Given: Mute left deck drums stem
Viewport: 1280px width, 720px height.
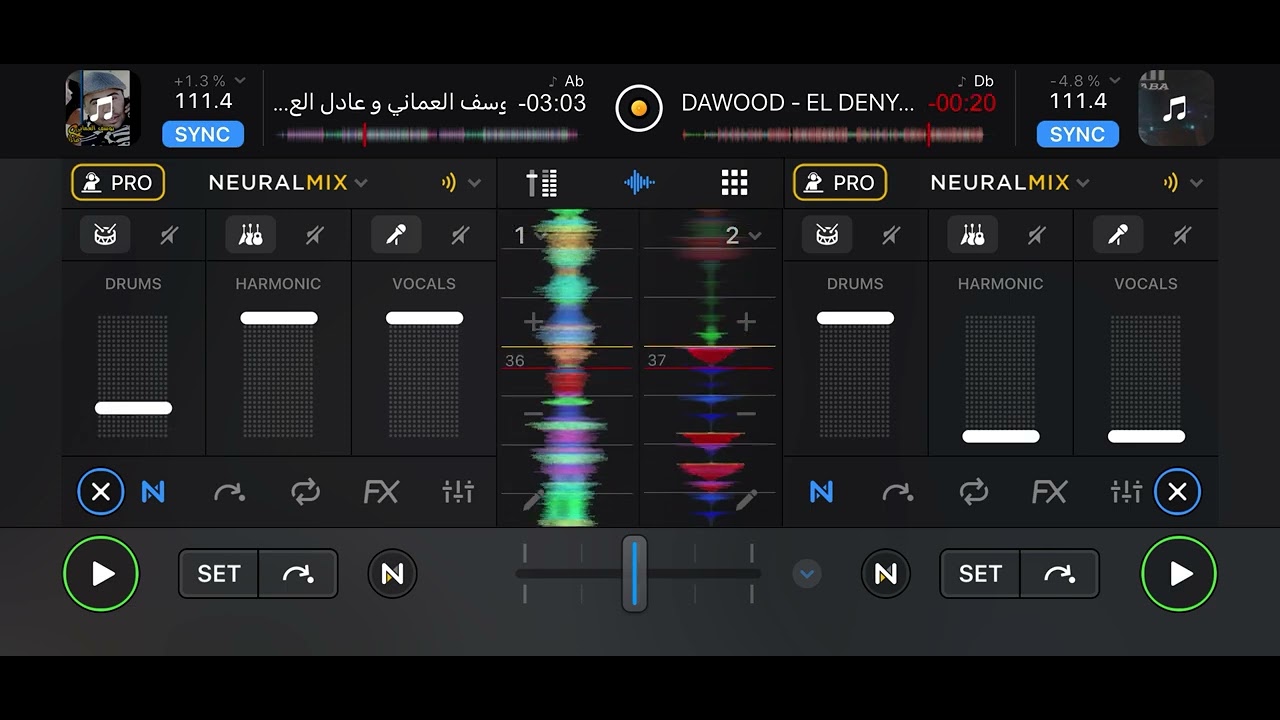Looking at the screenshot, I should click(169, 235).
